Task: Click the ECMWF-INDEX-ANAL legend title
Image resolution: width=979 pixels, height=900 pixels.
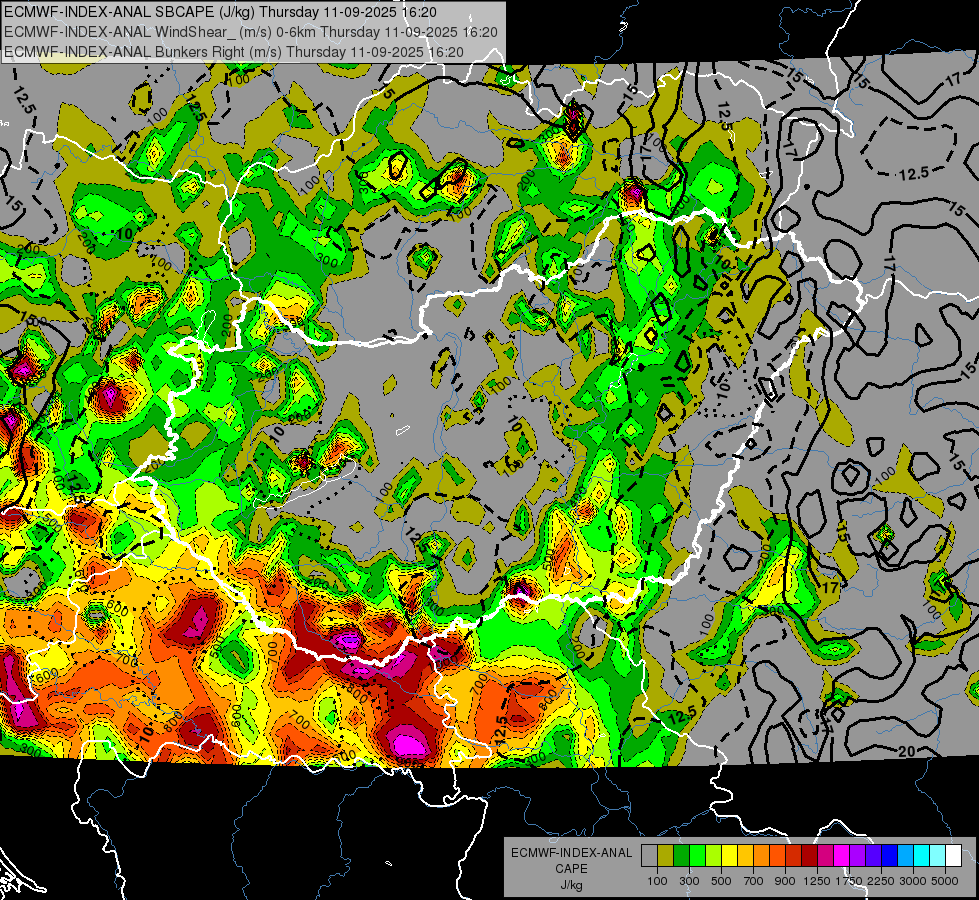Action: (x=572, y=853)
